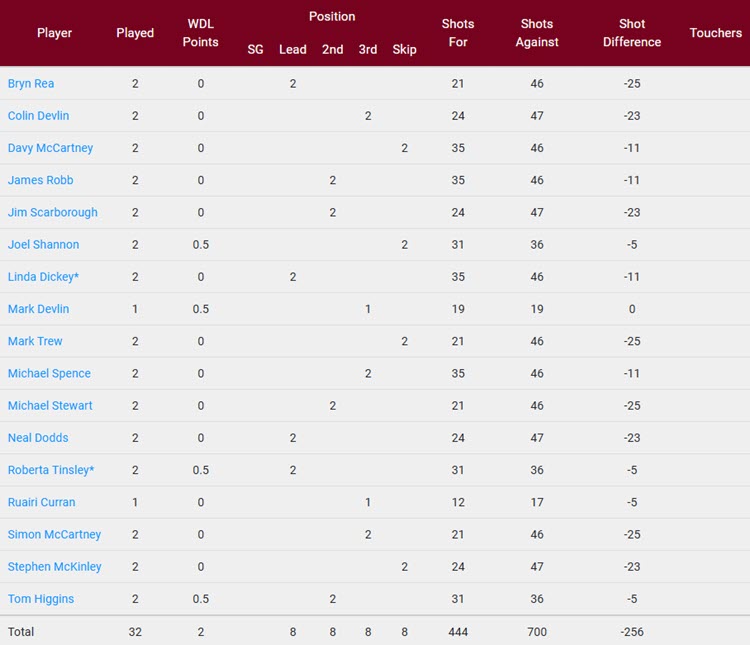
Task: Select the James Robb name link
Action: tap(40, 180)
